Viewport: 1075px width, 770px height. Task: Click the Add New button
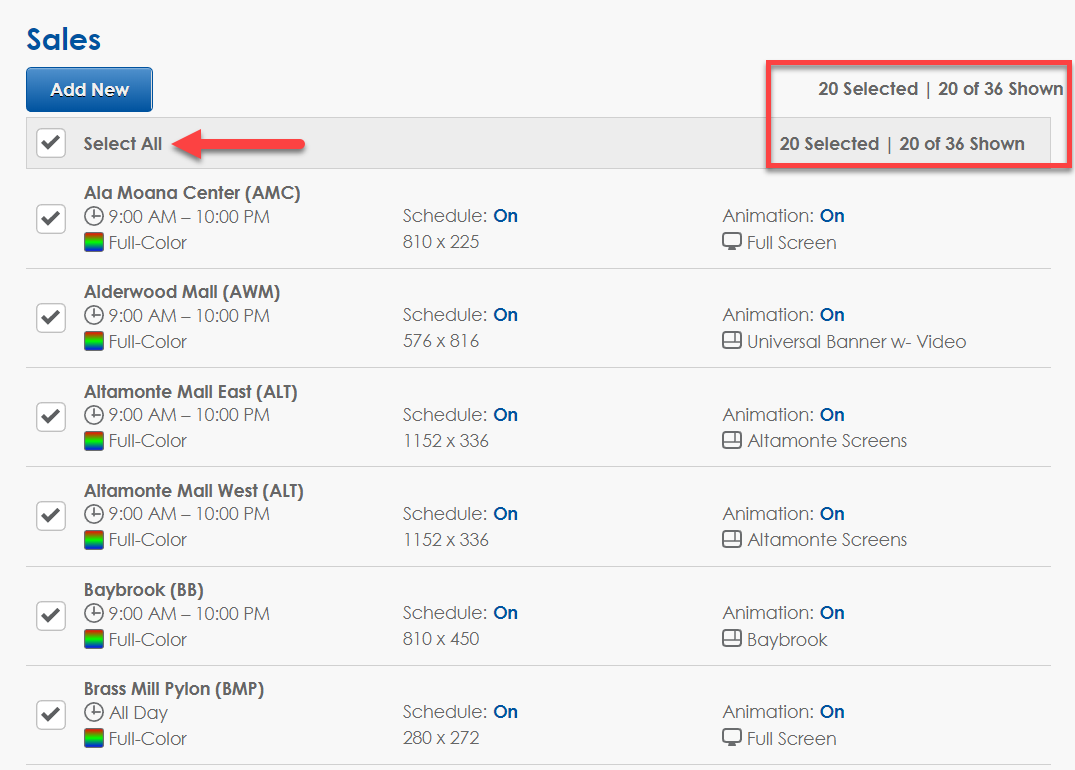coord(89,89)
